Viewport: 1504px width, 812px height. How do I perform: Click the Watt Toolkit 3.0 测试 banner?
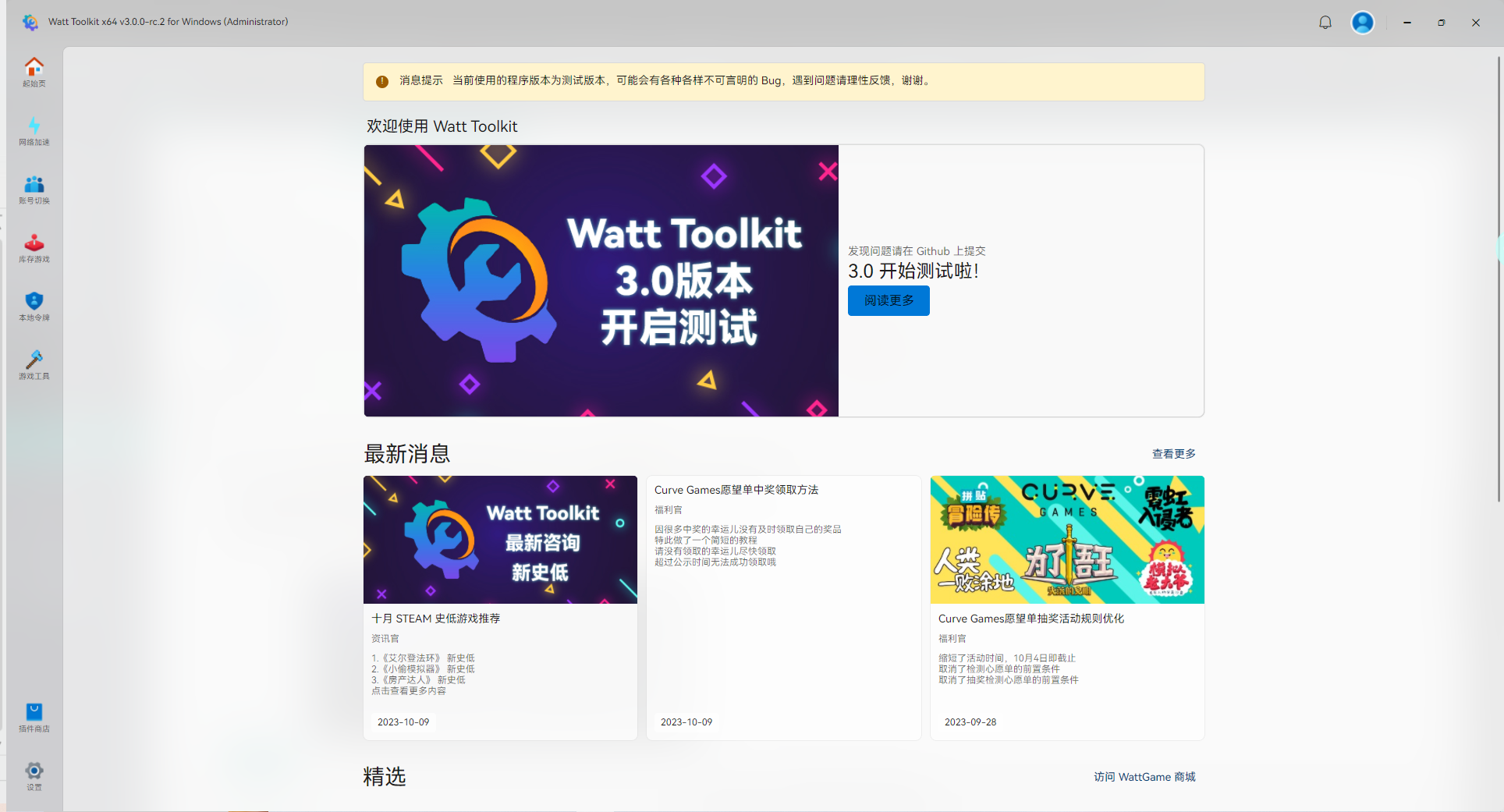(x=601, y=280)
